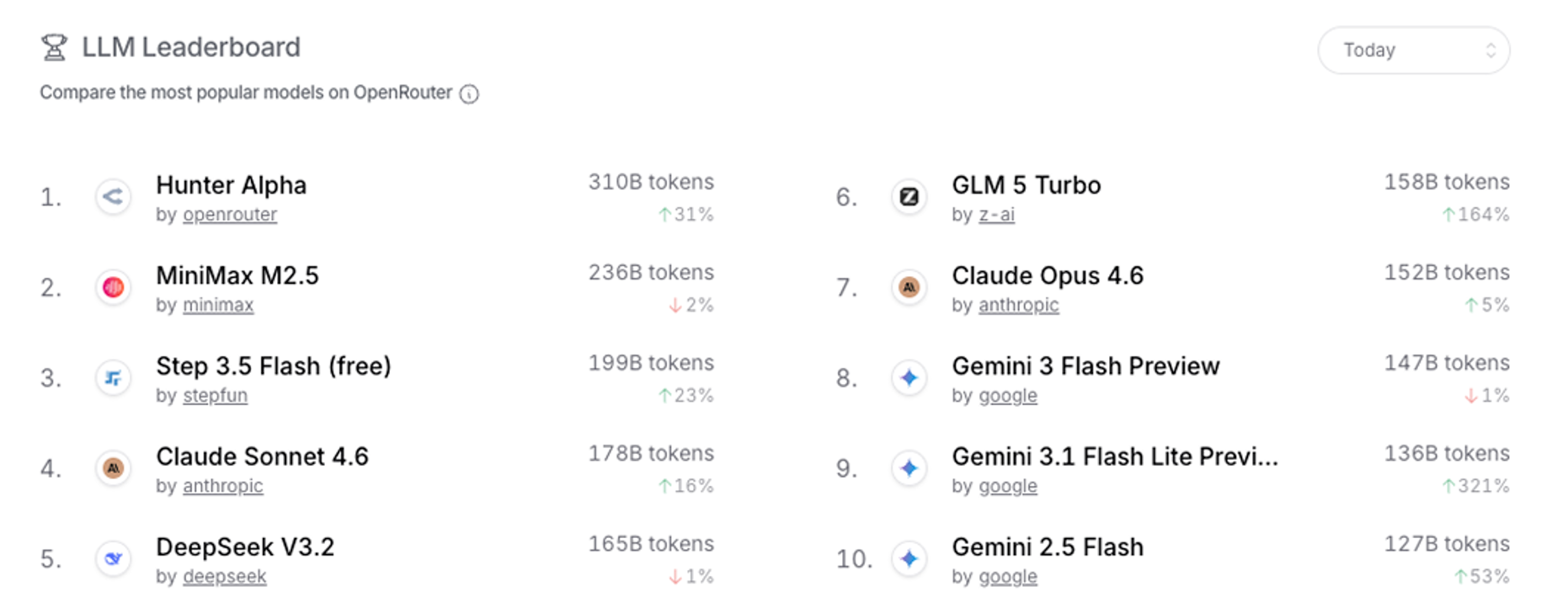This screenshot has width=1568, height=613.
Task: Open anthropic link under Claude Opus 4.6
Action: coord(1018,305)
